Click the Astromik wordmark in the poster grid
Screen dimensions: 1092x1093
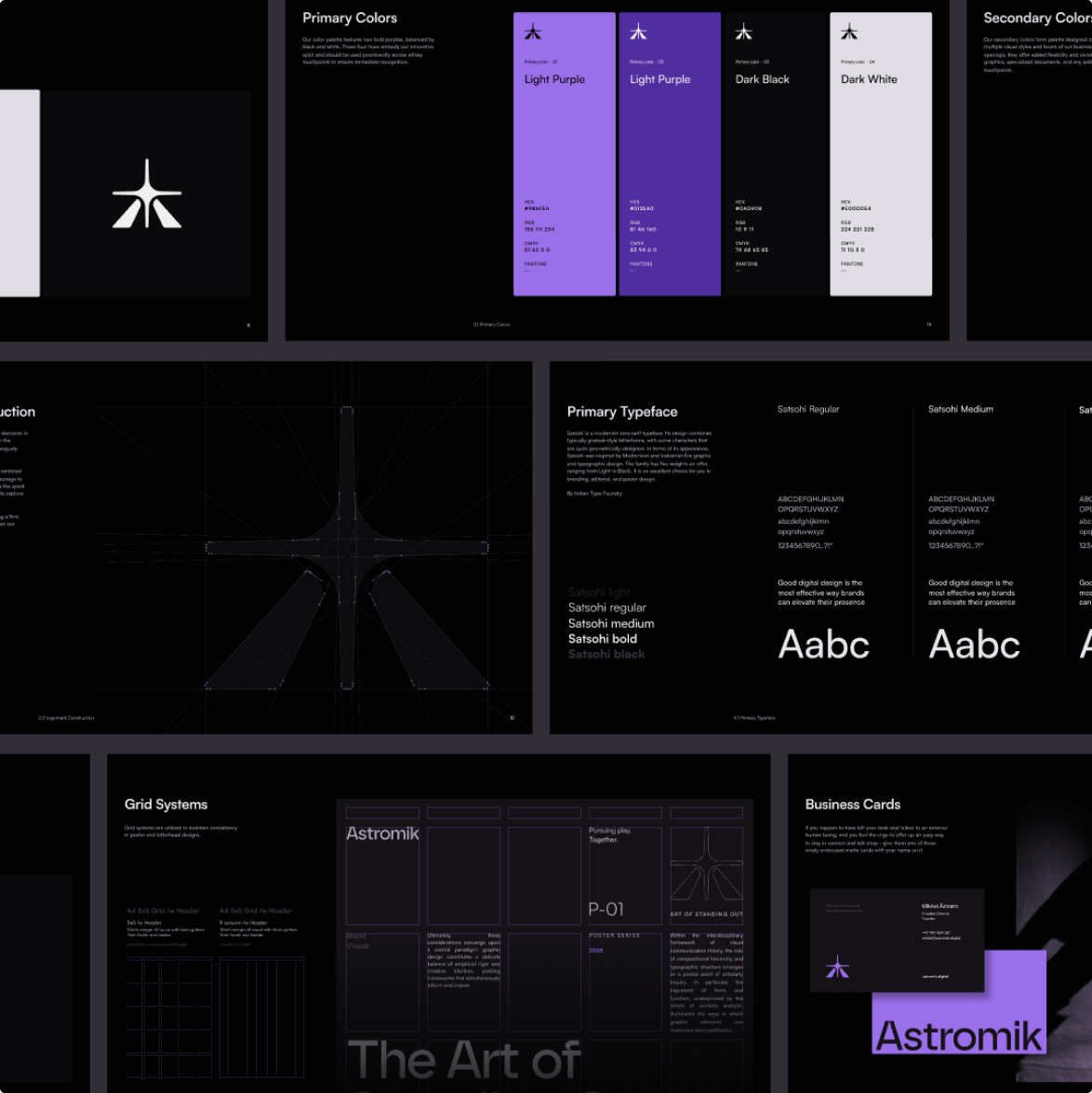[382, 833]
